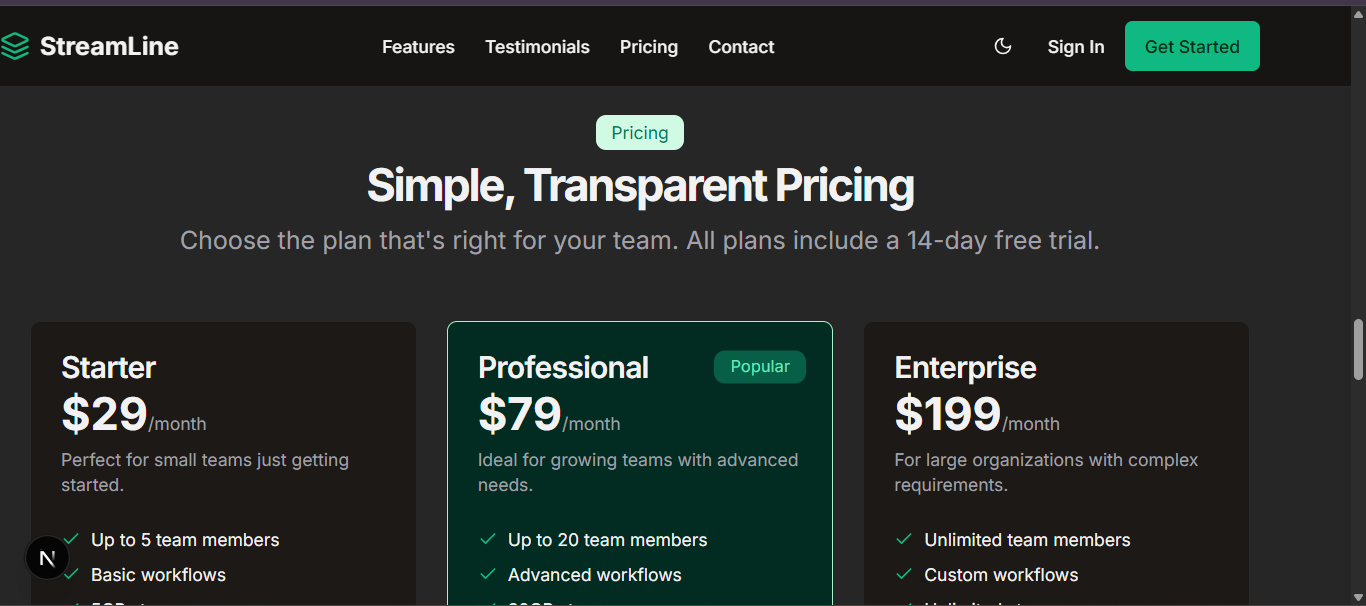The height and width of the screenshot is (606, 1366).
Task: Click checkmark next to Custom workflows
Action: click(x=904, y=574)
